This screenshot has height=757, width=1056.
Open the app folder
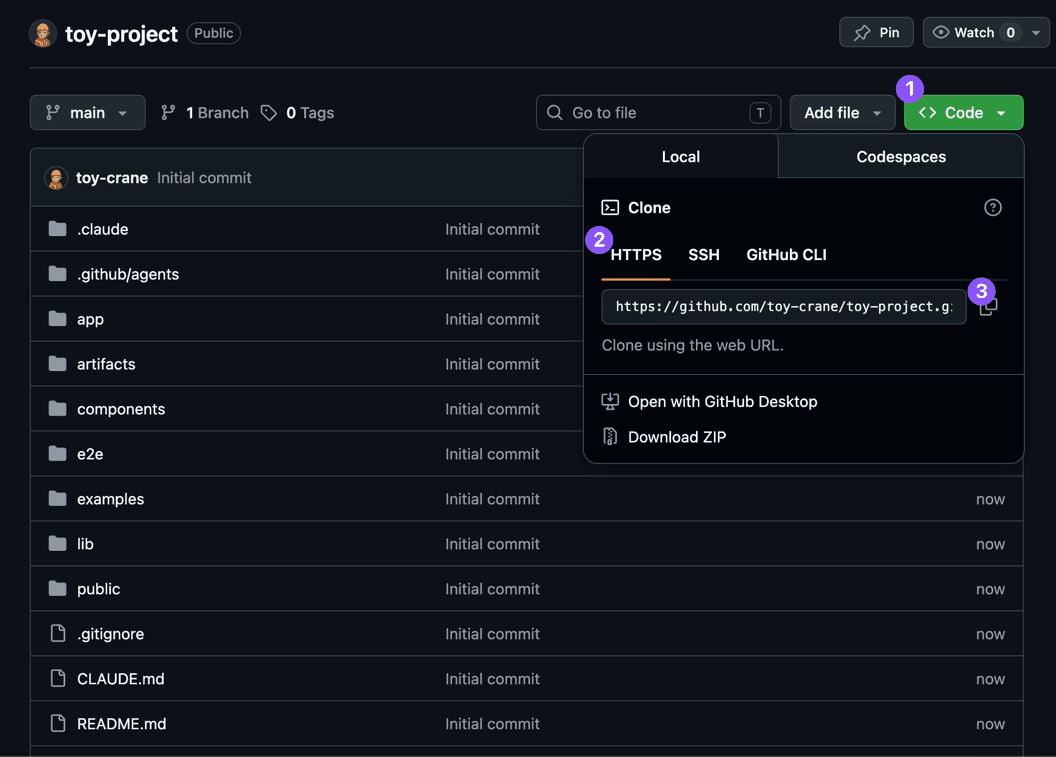(x=90, y=319)
